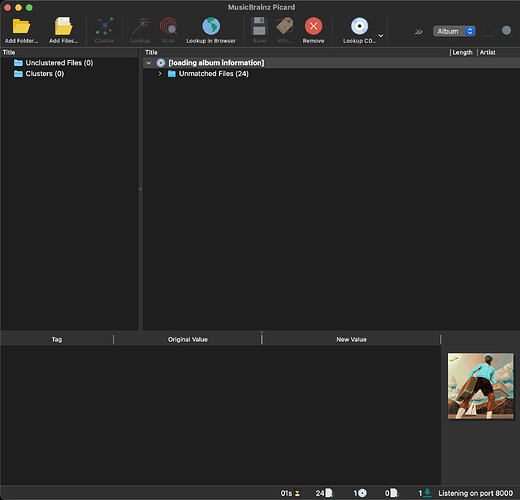Image resolution: width=520 pixels, height=500 pixels.
Task: Click the Scan fingerprint icon
Action: point(168,26)
